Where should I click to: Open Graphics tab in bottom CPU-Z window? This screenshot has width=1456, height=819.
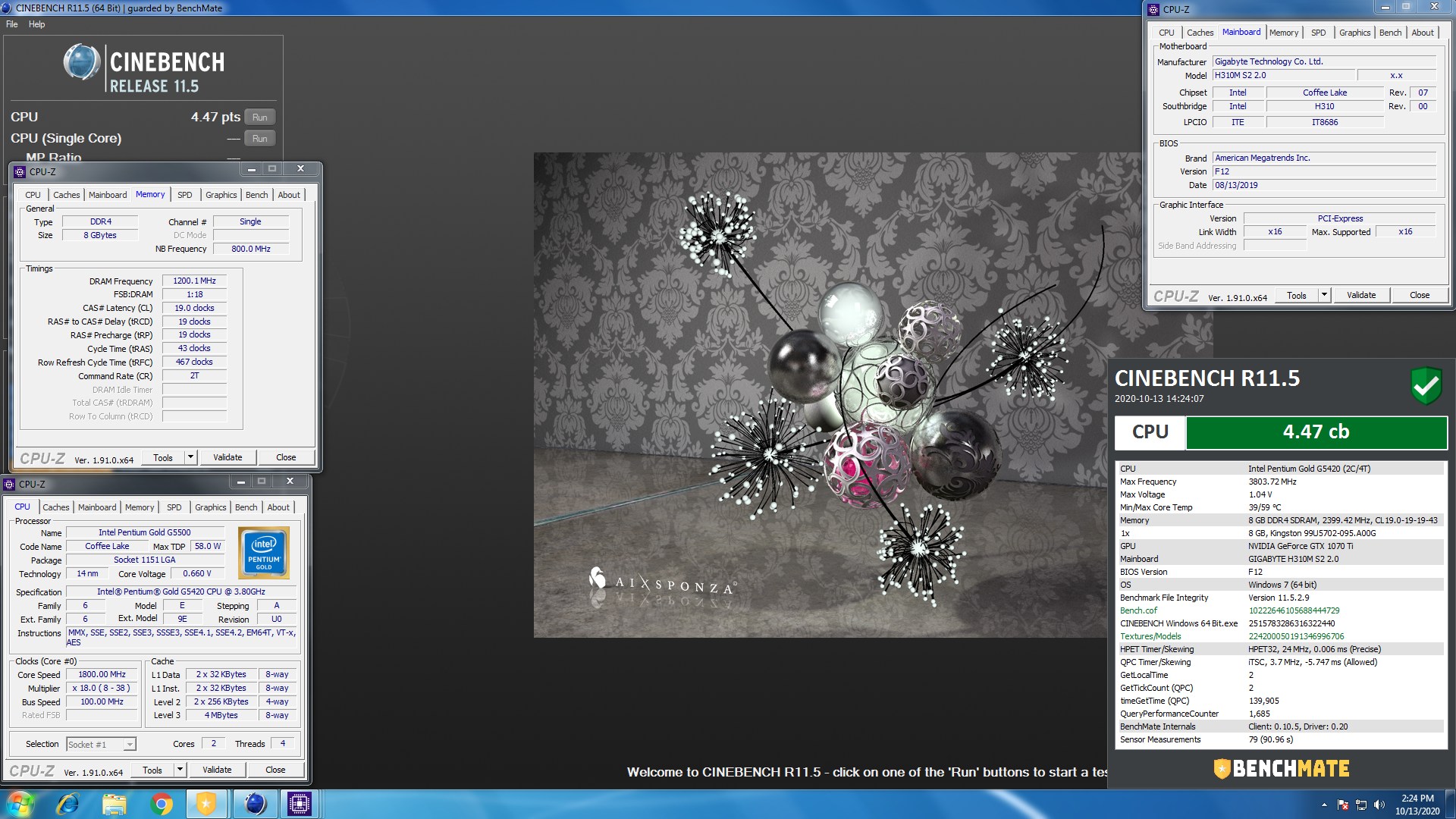pos(211,507)
